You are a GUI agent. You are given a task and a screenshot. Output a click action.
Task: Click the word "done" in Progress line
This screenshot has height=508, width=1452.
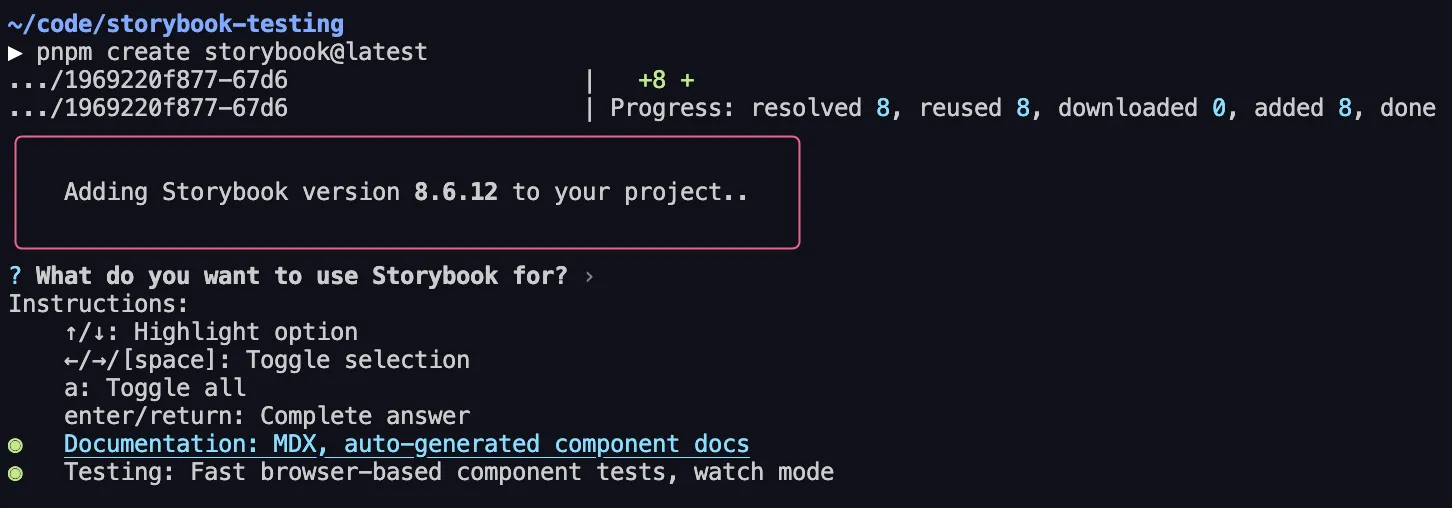(1407, 108)
